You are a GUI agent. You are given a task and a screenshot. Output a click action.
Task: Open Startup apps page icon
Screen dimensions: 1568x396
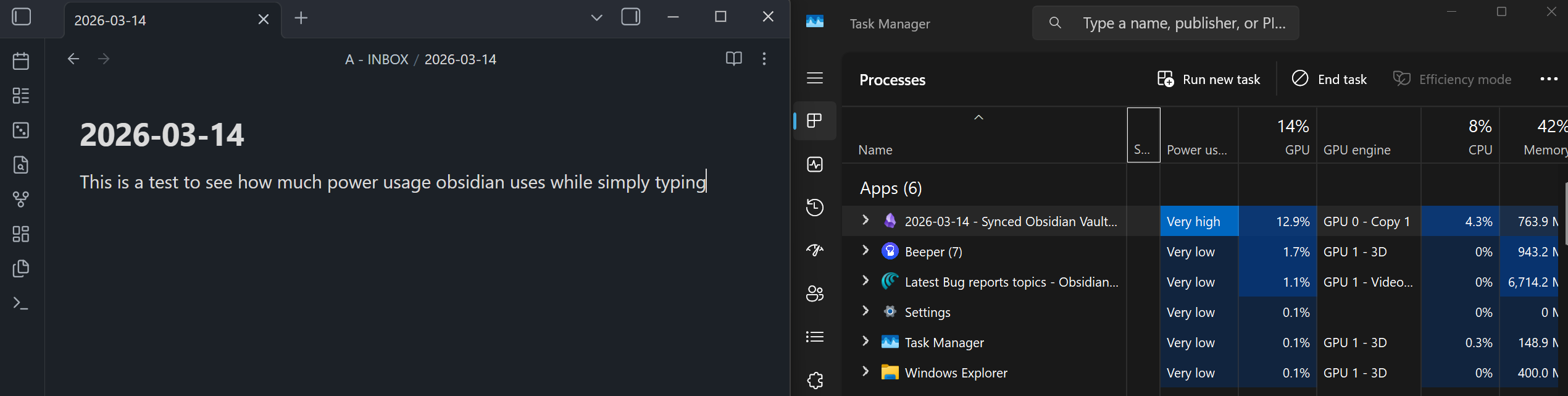pyautogui.click(x=815, y=250)
